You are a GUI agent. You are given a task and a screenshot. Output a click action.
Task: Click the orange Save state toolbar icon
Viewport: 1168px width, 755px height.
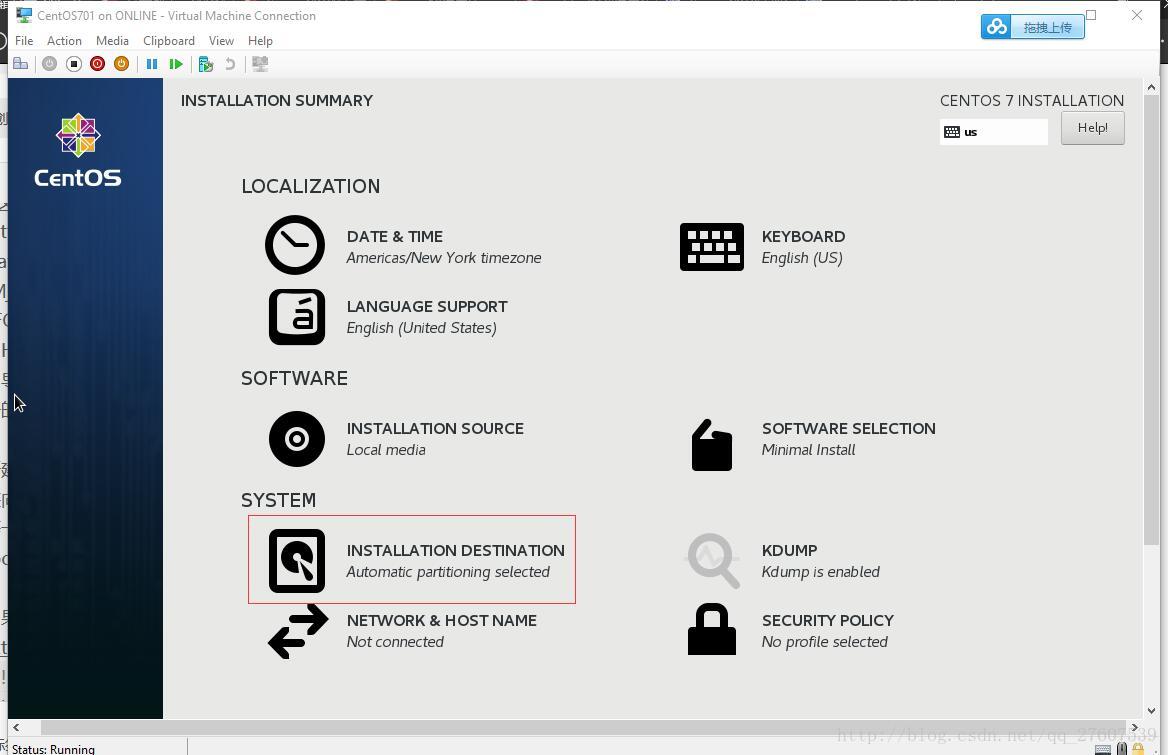click(x=121, y=64)
